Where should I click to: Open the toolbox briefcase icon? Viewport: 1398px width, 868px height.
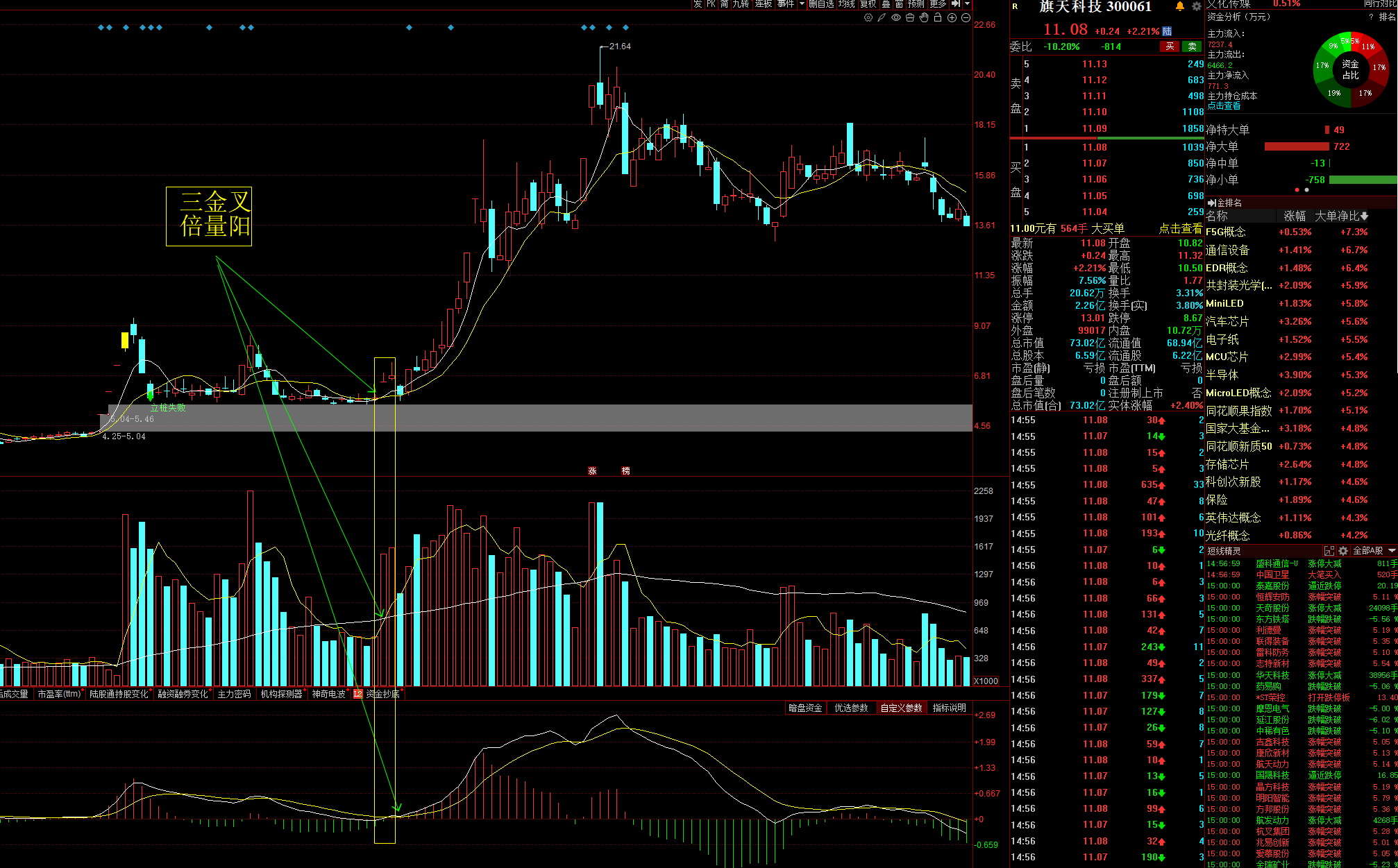[x=910, y=18]
